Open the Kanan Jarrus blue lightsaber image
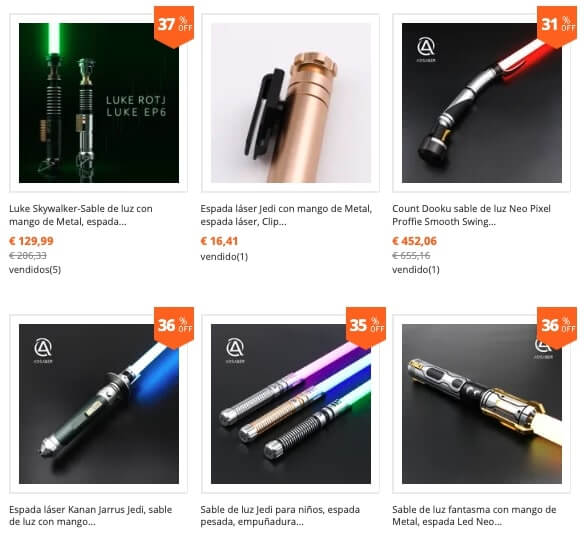The image size is (584, 534). [x=99, y=404]
